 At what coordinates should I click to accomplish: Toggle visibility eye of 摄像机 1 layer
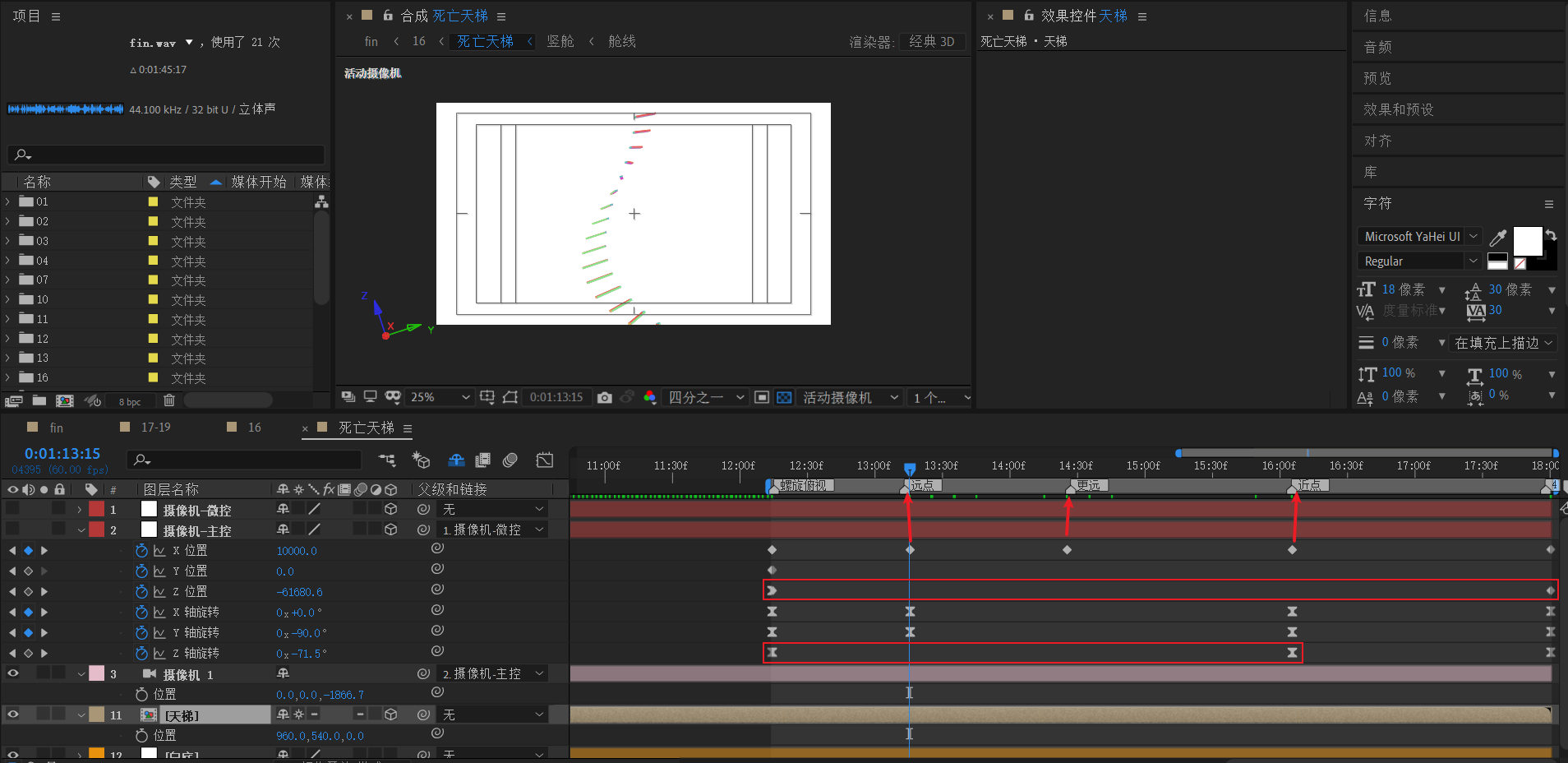(13, 673)
